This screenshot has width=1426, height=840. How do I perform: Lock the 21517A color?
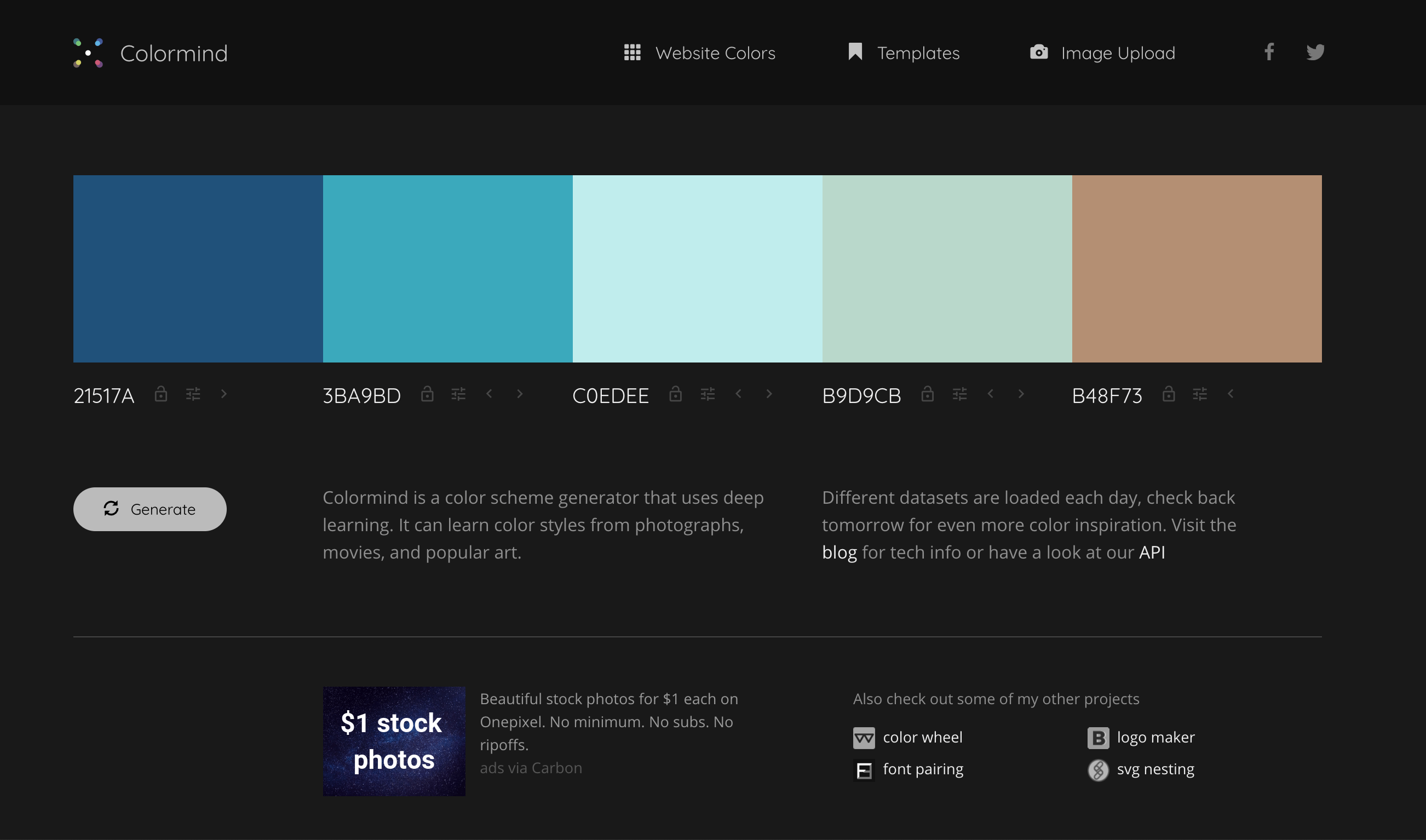point(161,393)
